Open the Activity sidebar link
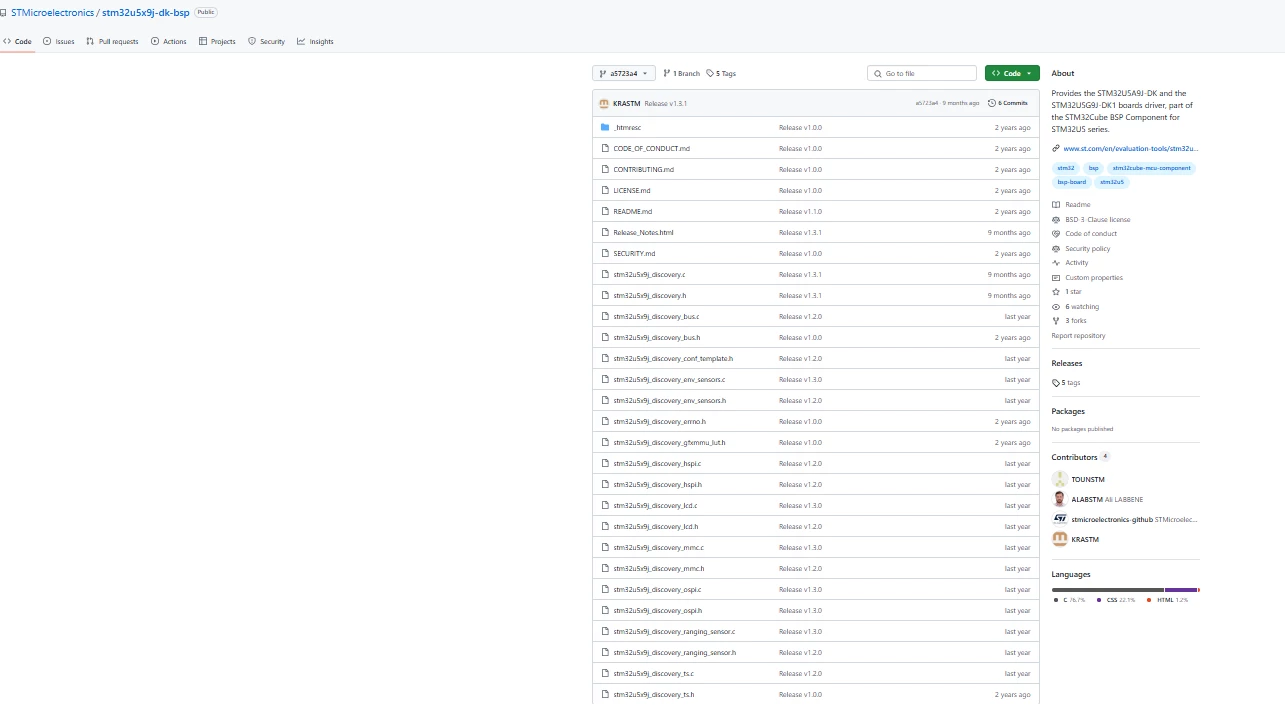This screenshot has height=706, width=1285. coord(1070,262)
